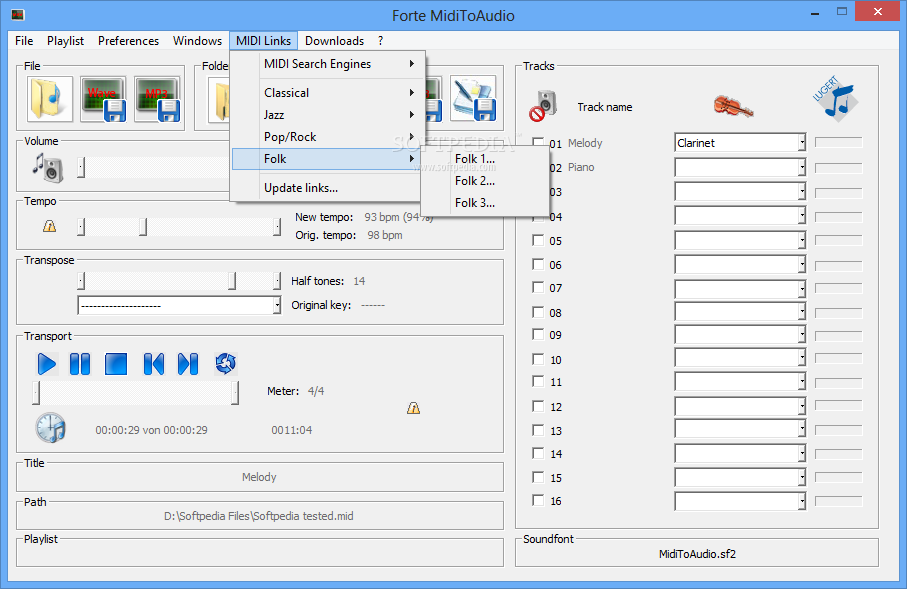
Task: Pause playback
Action: click(x=80, y=364)
